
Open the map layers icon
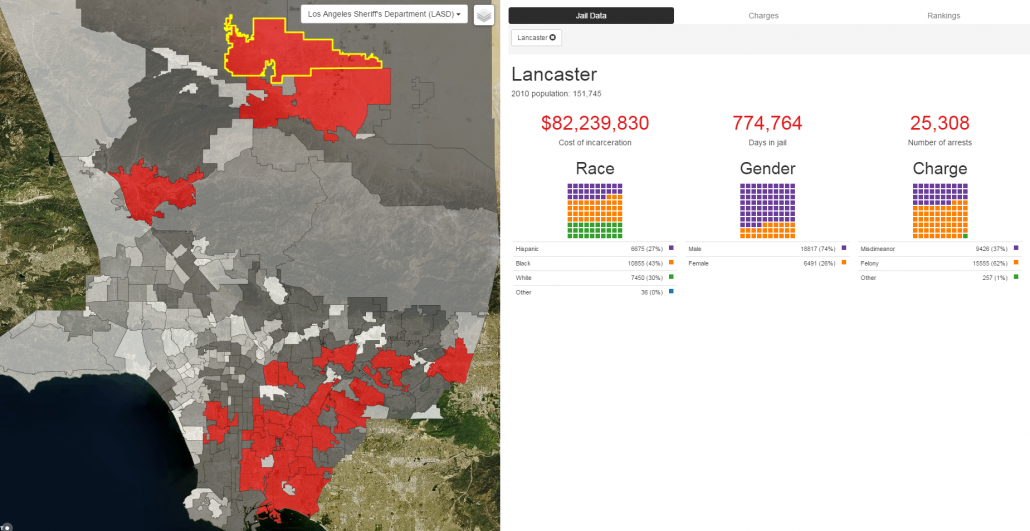pos(483,14)
